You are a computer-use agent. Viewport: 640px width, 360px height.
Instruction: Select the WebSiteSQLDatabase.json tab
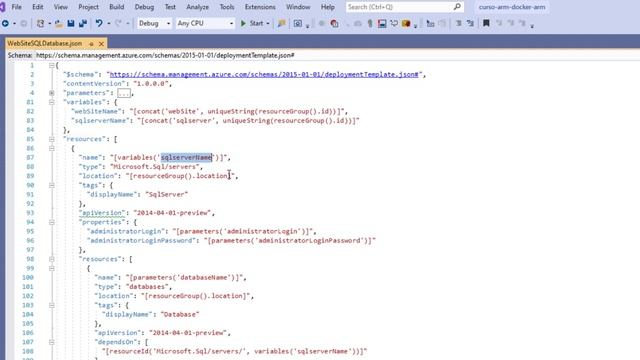(x=44, y=43)
